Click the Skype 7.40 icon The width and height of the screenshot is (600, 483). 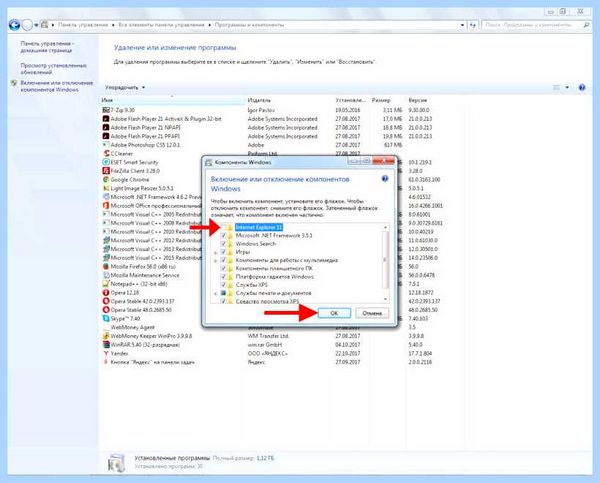[106, 318]
